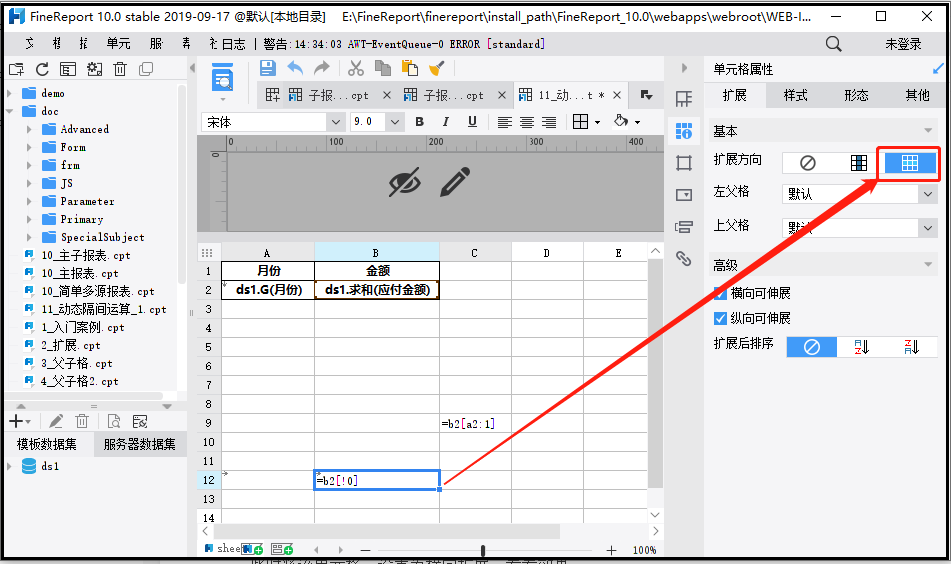Open 1_入门案例.cpt in file tree
951x564 pixels.
point(82,327)
